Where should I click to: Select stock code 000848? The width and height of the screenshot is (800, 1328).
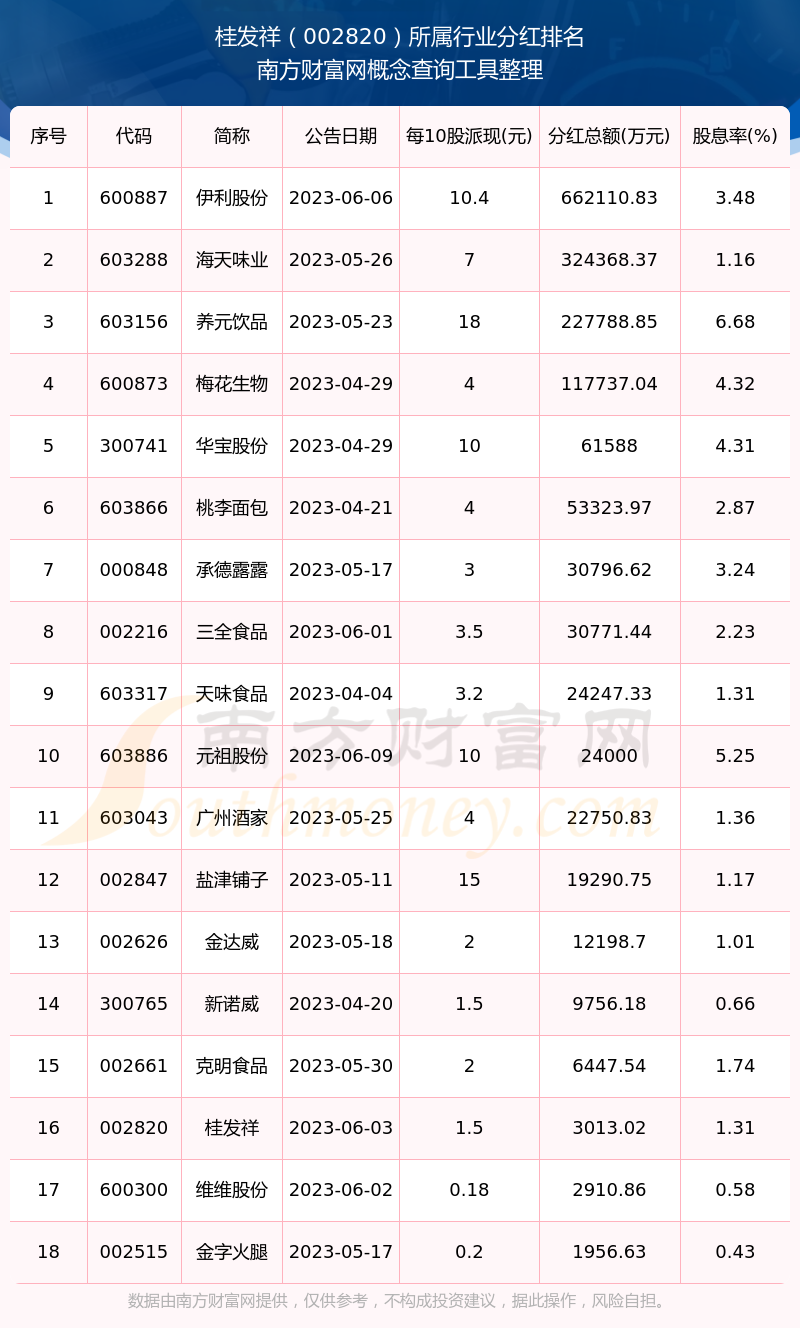click(134, 570)
